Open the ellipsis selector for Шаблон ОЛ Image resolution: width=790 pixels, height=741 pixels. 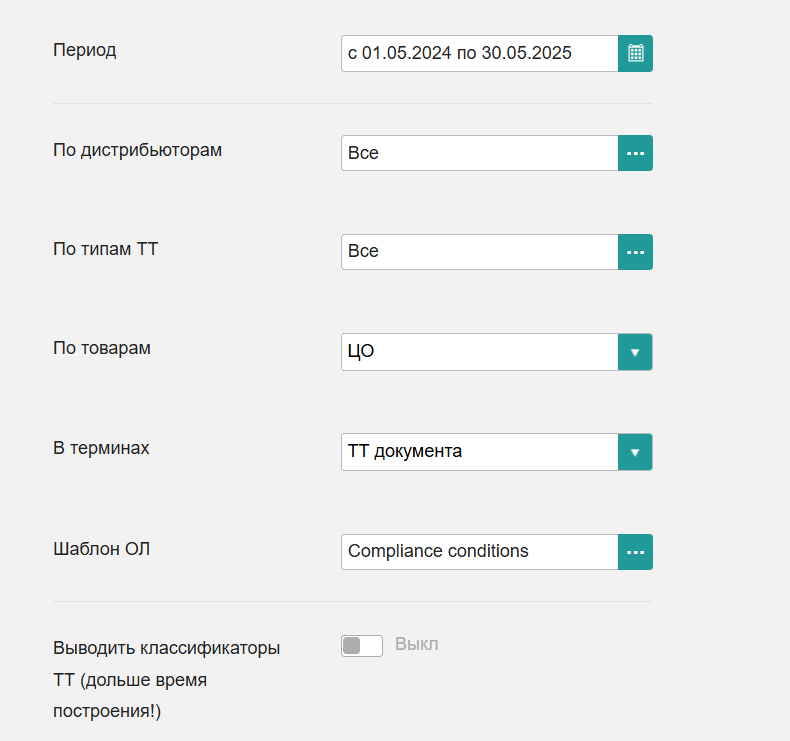pyautogui.click(x=635, y=552)
